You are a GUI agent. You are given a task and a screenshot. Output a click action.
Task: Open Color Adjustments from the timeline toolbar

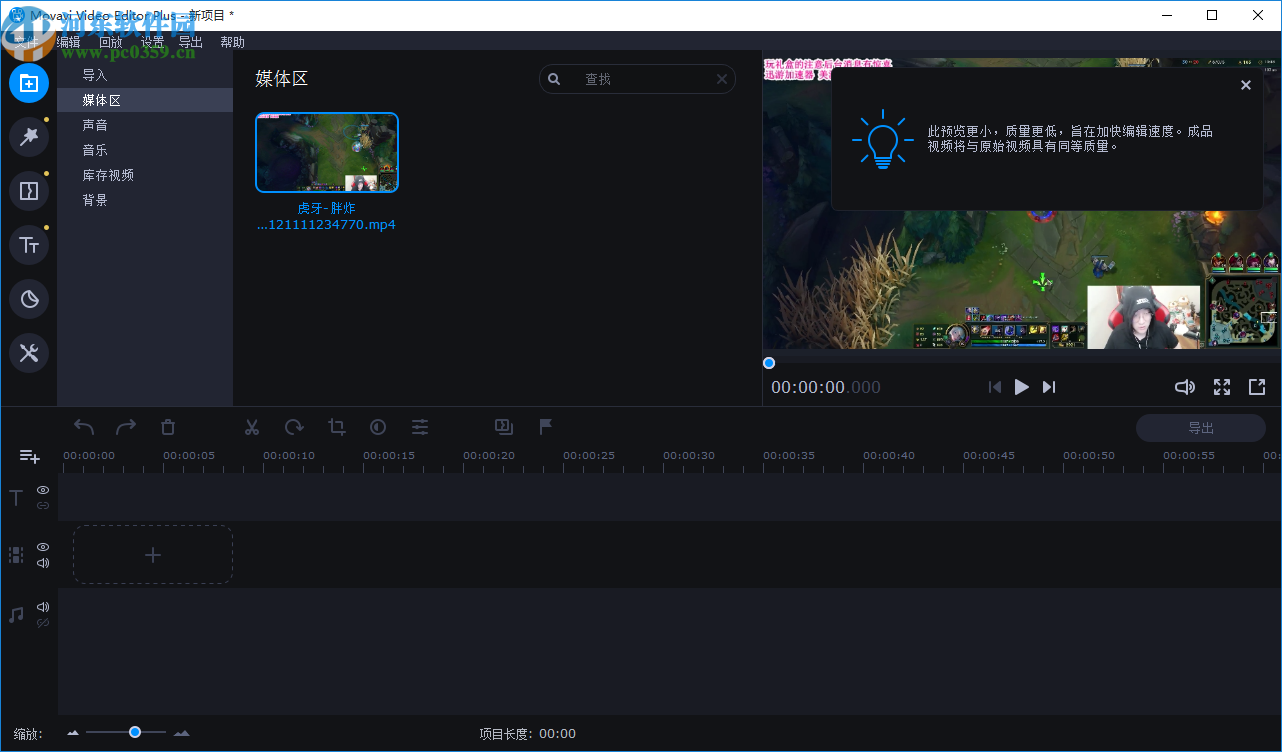[x=377, y=427]
